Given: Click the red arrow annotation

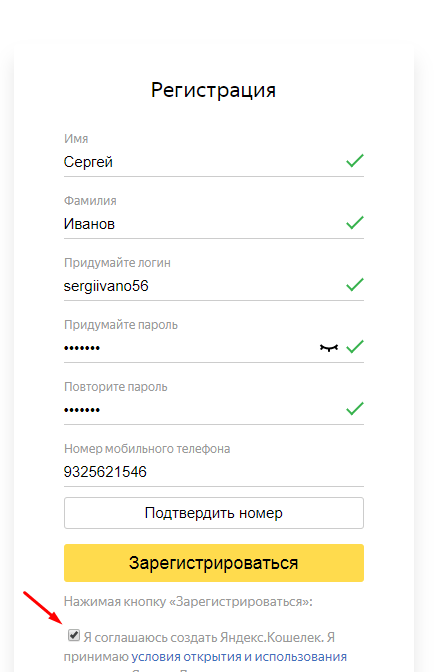Looking at the screenshot, I should pos(43,608).
